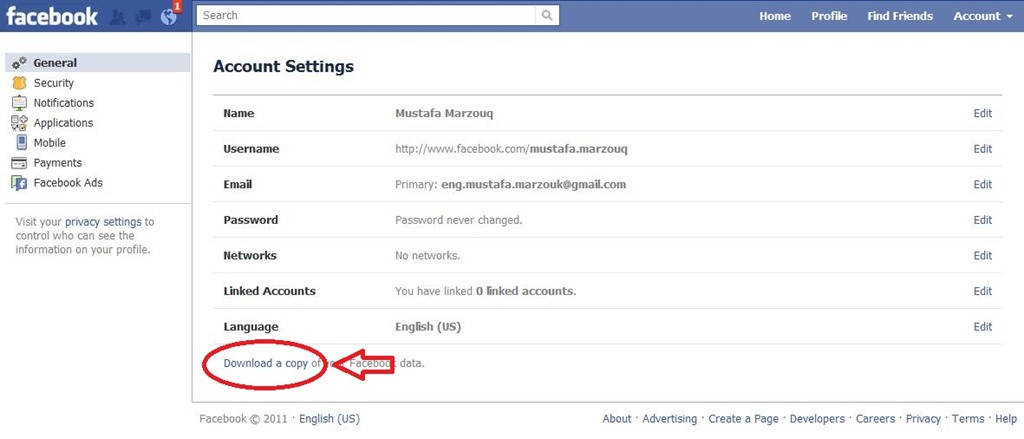Click the Account Settings heading
Viewport: 1024px width, 439px height.
click(x=283, y=66)
